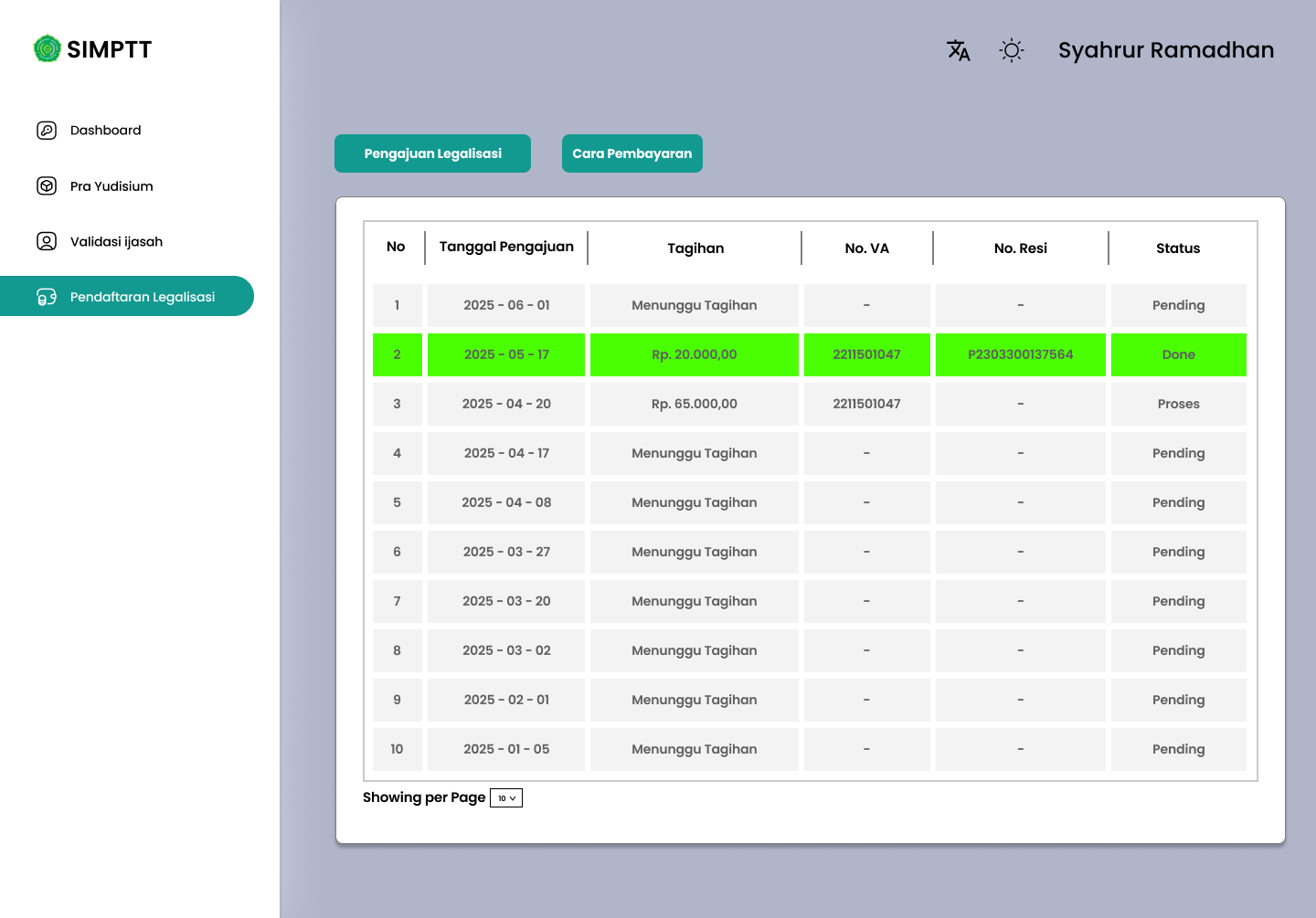The height and width of the screenshot is (918, 1316).
Task: Toggle the light theme sun icon
Action: point(1012,50)
